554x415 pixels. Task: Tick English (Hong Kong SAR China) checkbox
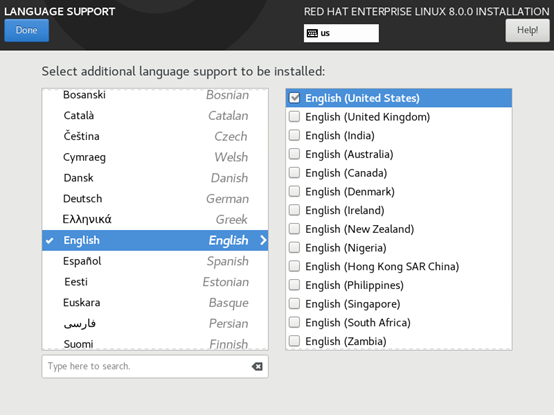pyautogui.click(x=294, y=266)
